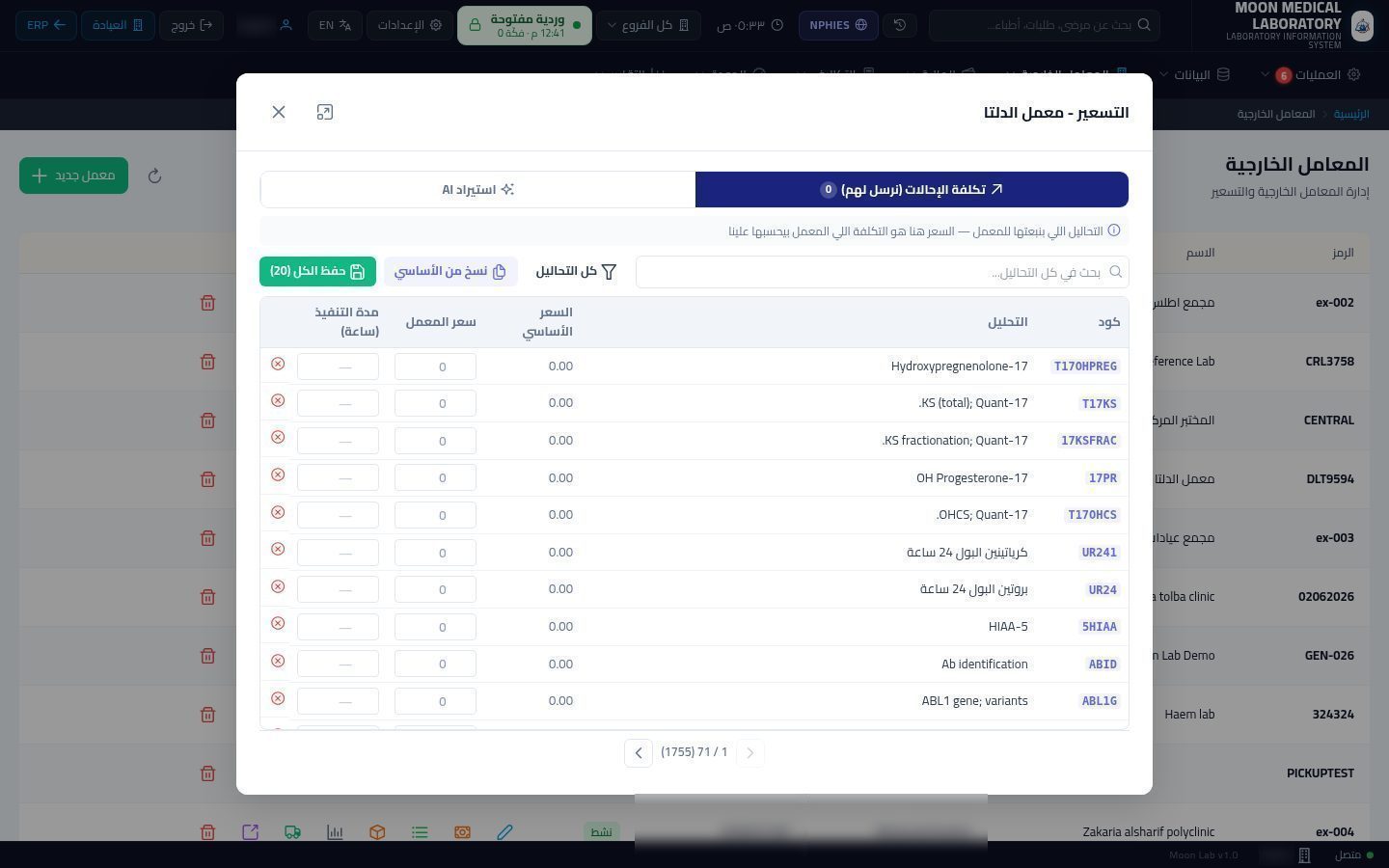
Task: Delete lab ex-002 using its trash icon
Action: (207, 303)
